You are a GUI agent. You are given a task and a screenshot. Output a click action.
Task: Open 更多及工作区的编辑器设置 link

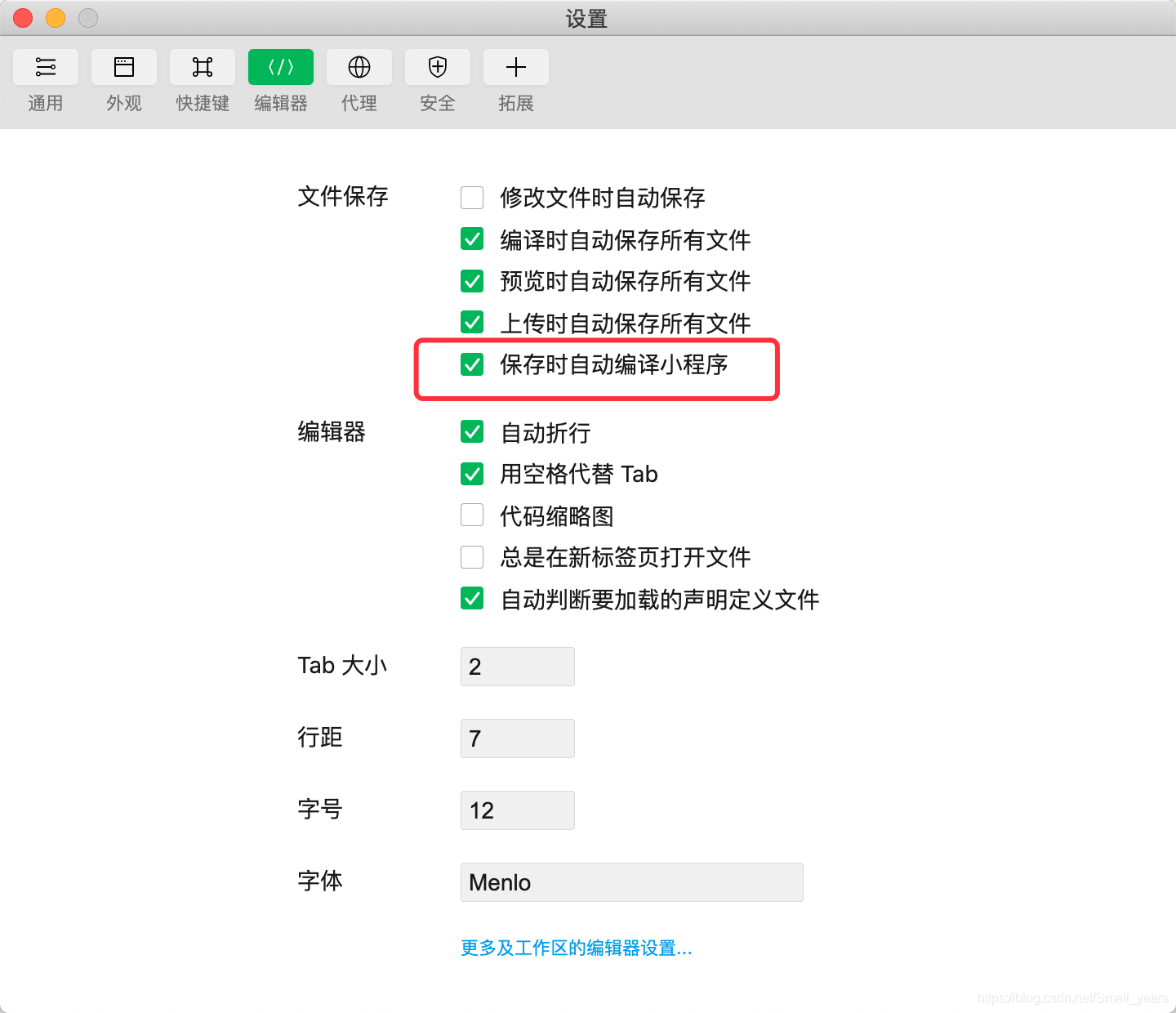[x=575, y=948]
